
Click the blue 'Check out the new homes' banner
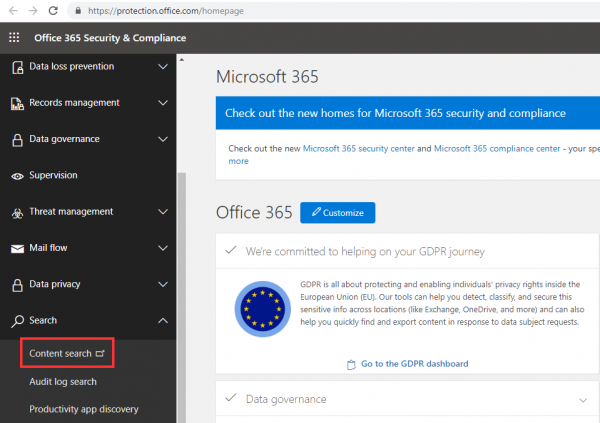point(408,113)
